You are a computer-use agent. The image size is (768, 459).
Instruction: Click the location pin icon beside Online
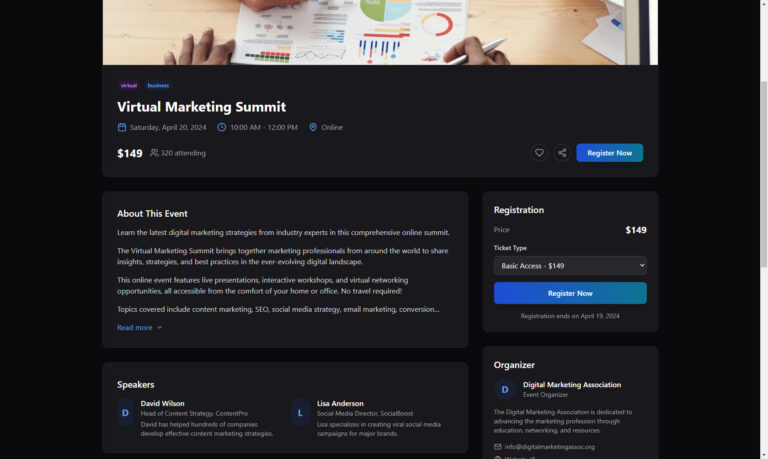[313, 127]
